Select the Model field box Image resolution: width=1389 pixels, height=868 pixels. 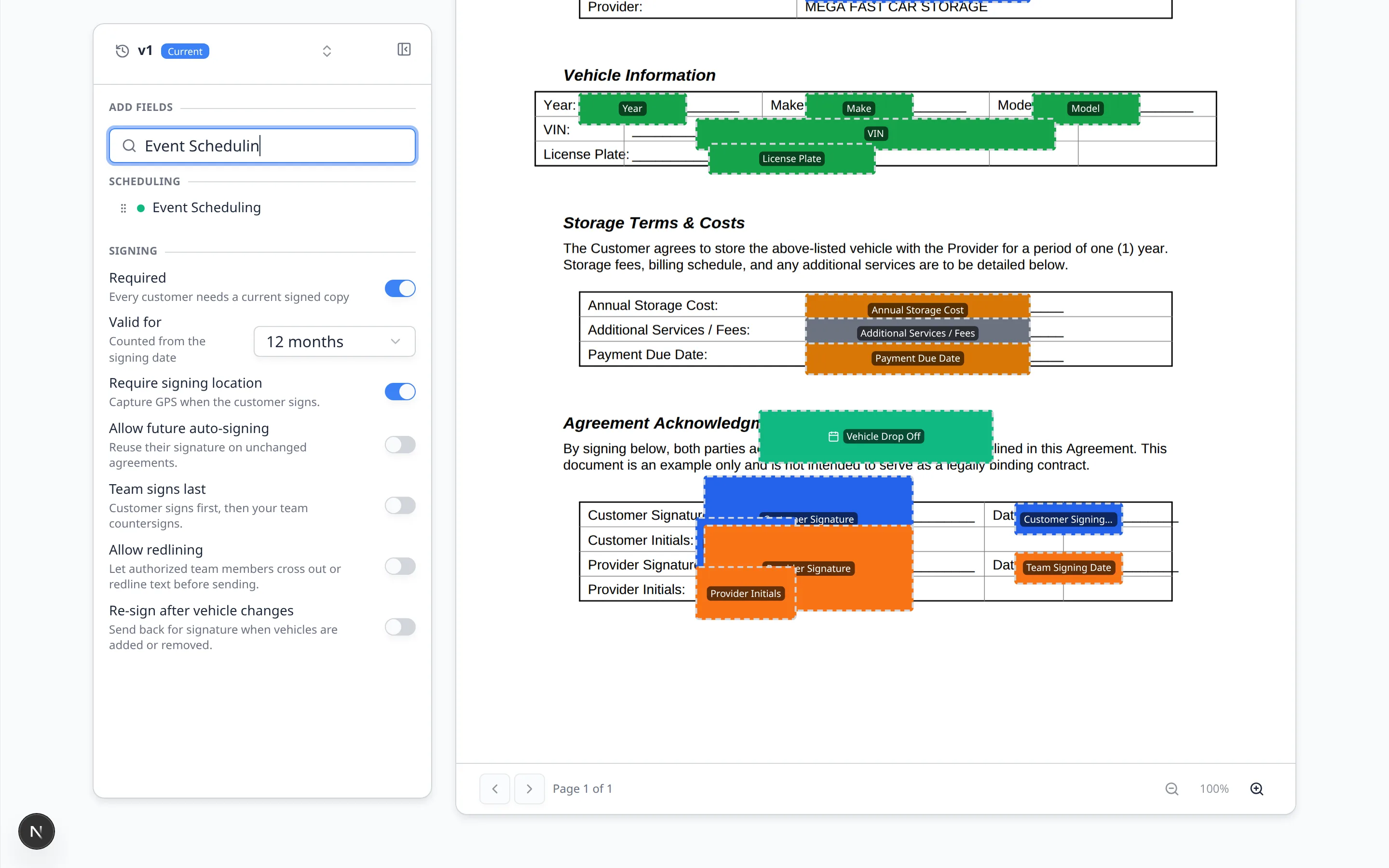pos(1085,108)
